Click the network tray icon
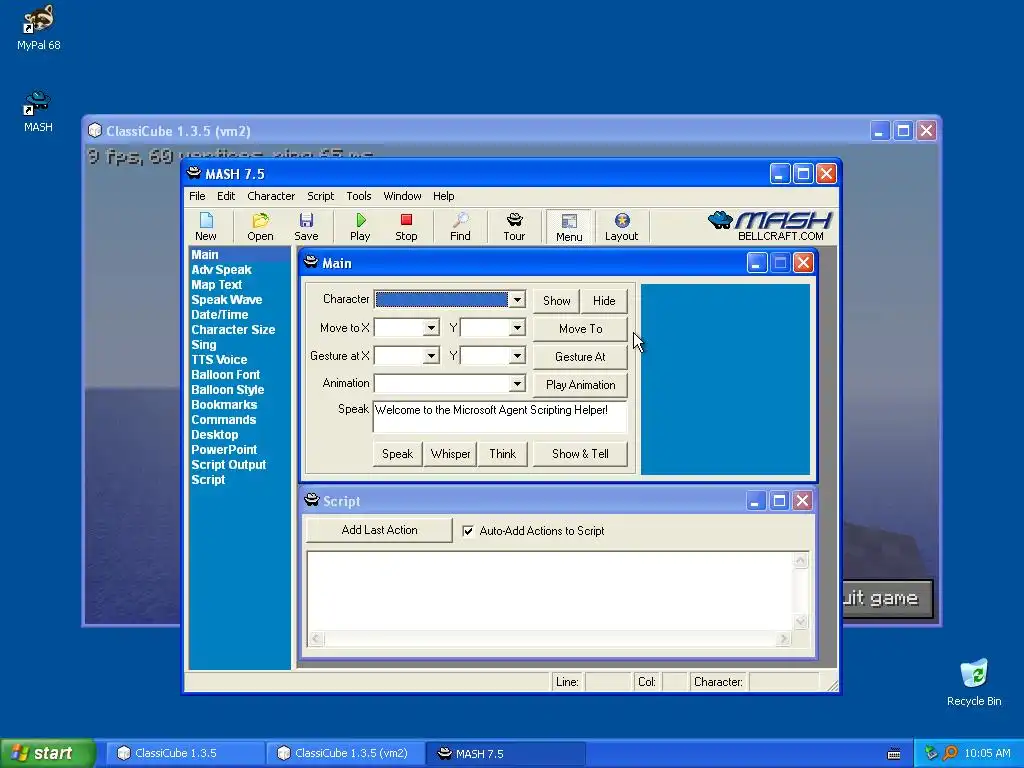 coord(931,753)
